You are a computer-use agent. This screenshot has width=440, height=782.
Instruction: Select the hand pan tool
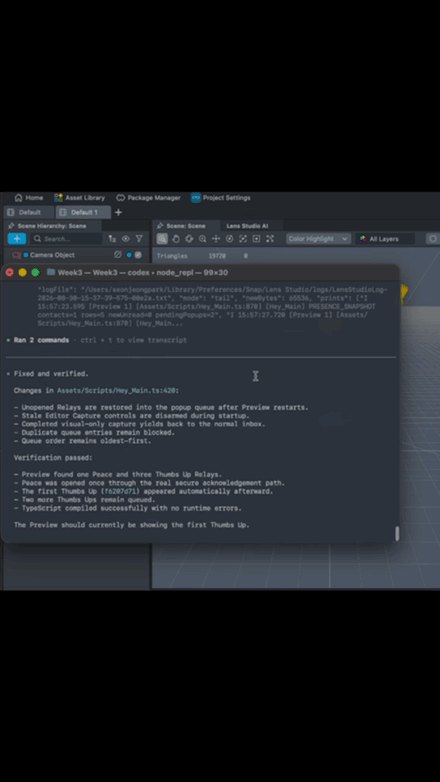click(x=176, y=239)
